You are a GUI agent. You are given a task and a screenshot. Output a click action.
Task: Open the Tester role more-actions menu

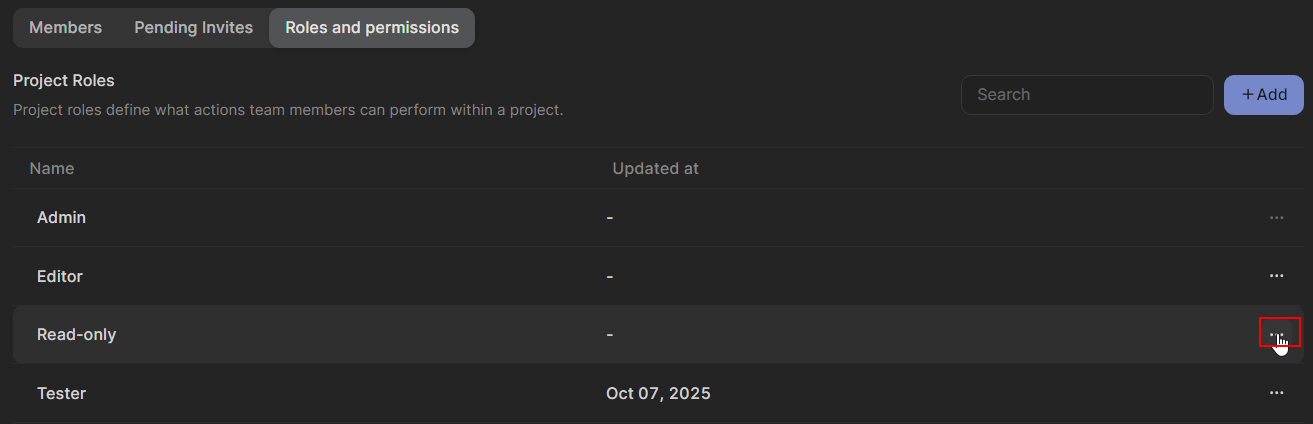pyautogui.click(x=1276, y=393)
